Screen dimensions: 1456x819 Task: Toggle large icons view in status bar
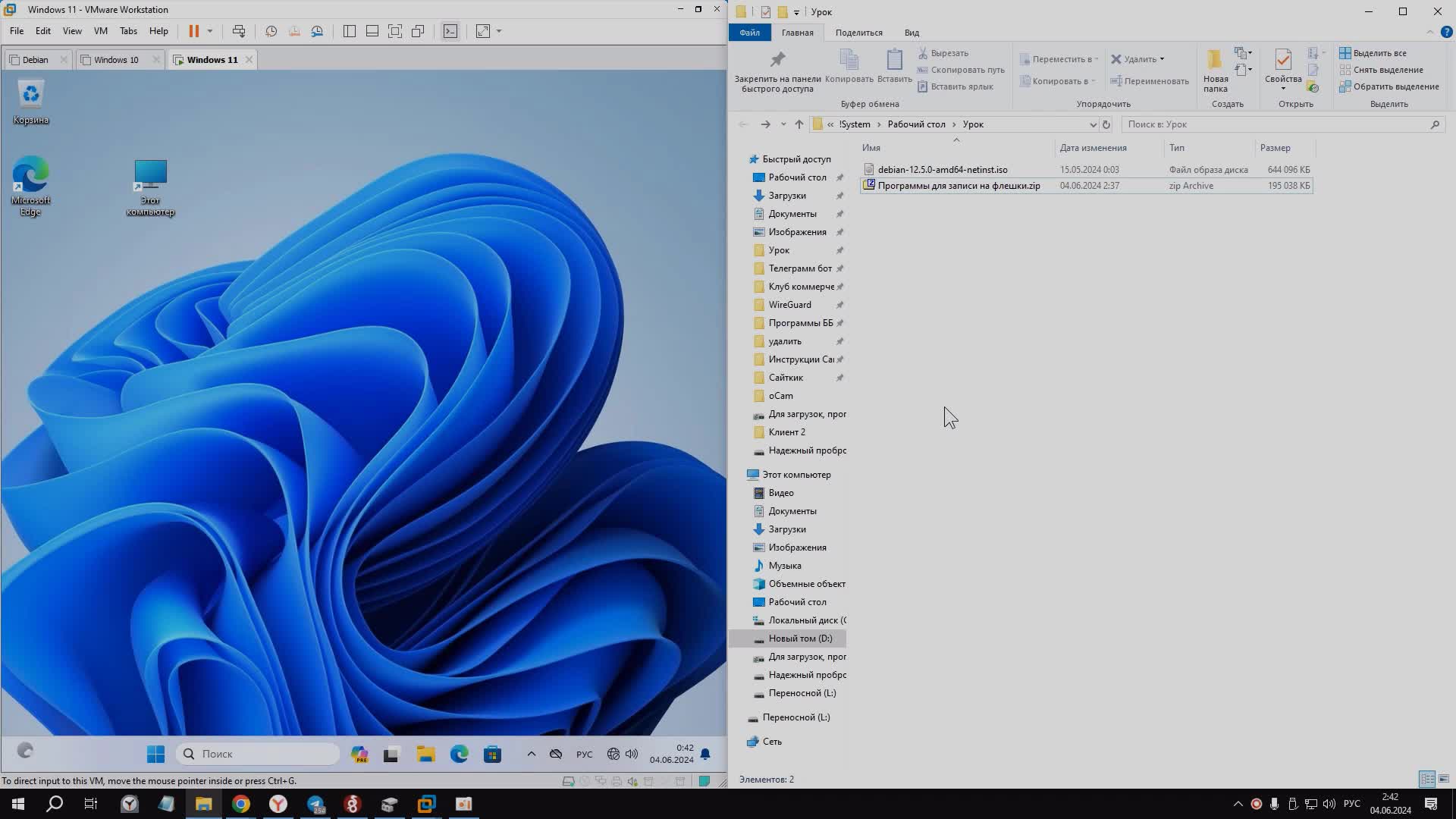point(1444,779)
